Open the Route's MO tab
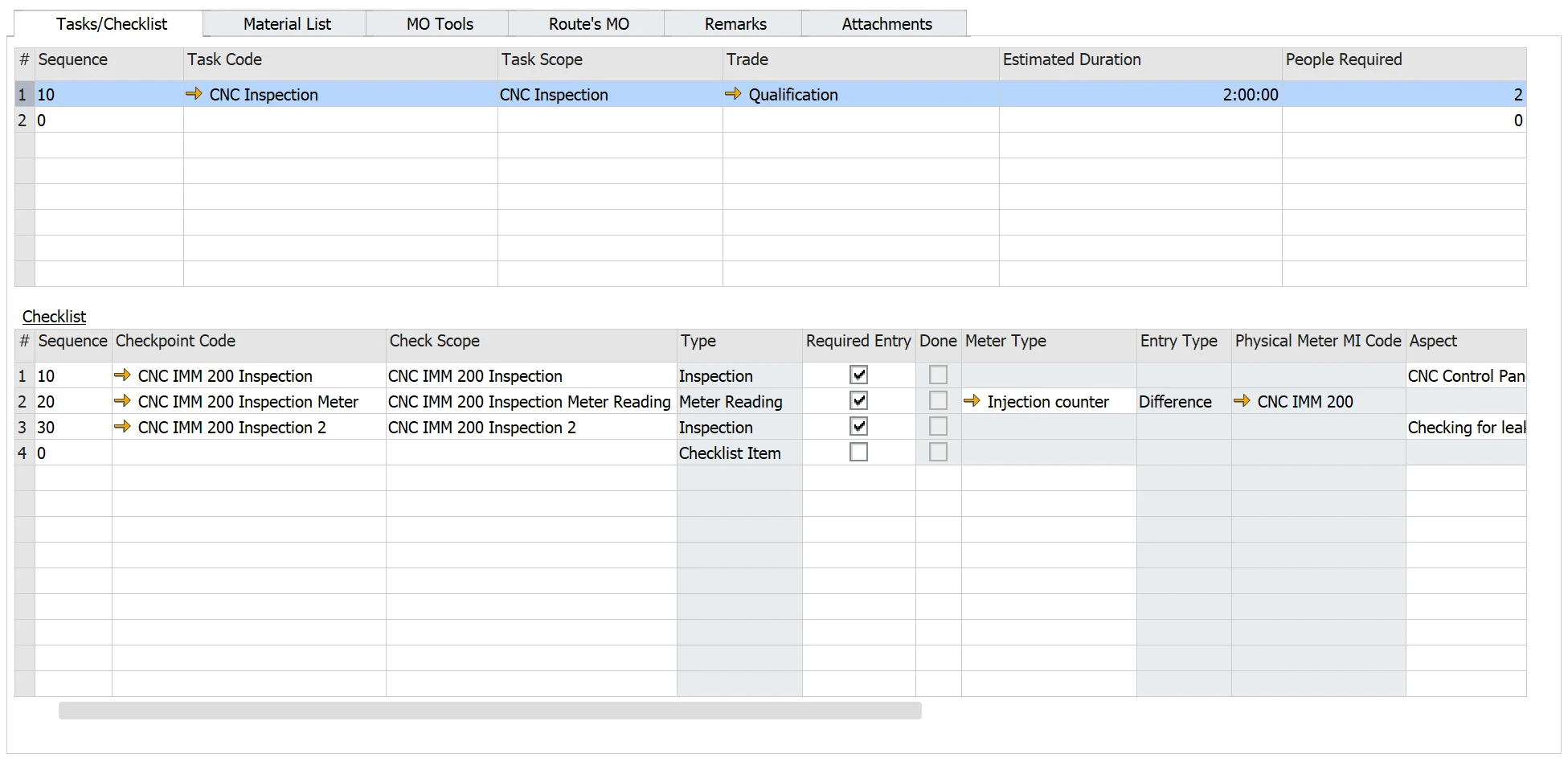Screen dimensions: 1568x758 [588, 24]
